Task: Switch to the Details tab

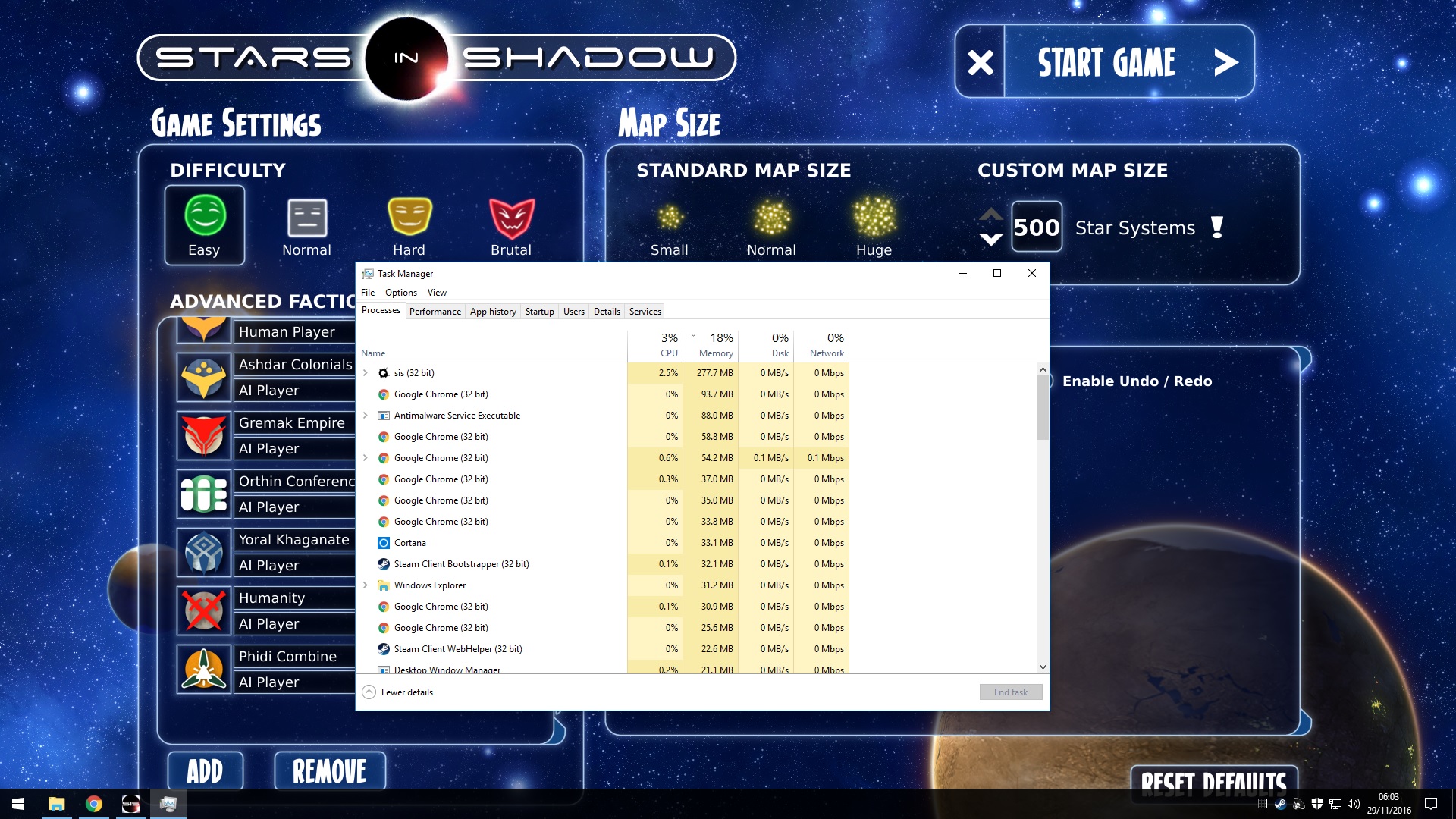Action: pyautogui.click(x=607, y=312)
